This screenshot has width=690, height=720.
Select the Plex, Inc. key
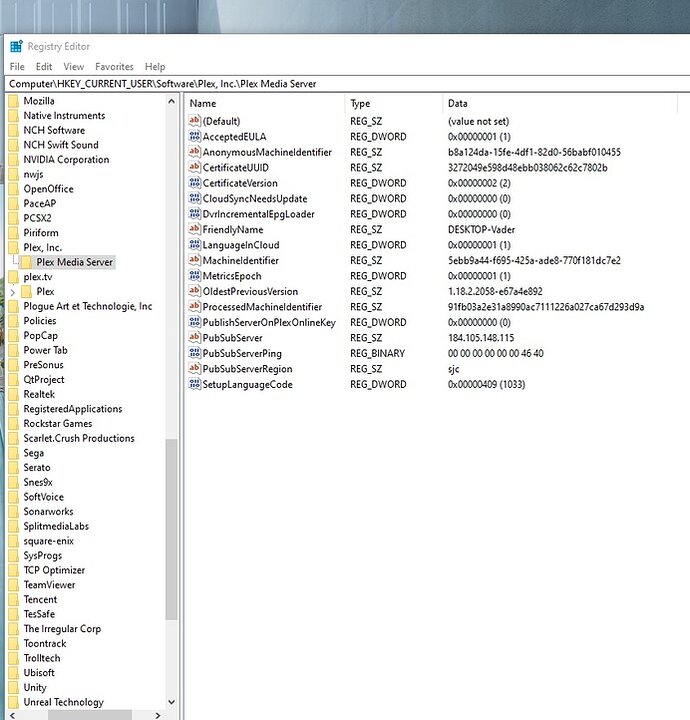[43, 248]
